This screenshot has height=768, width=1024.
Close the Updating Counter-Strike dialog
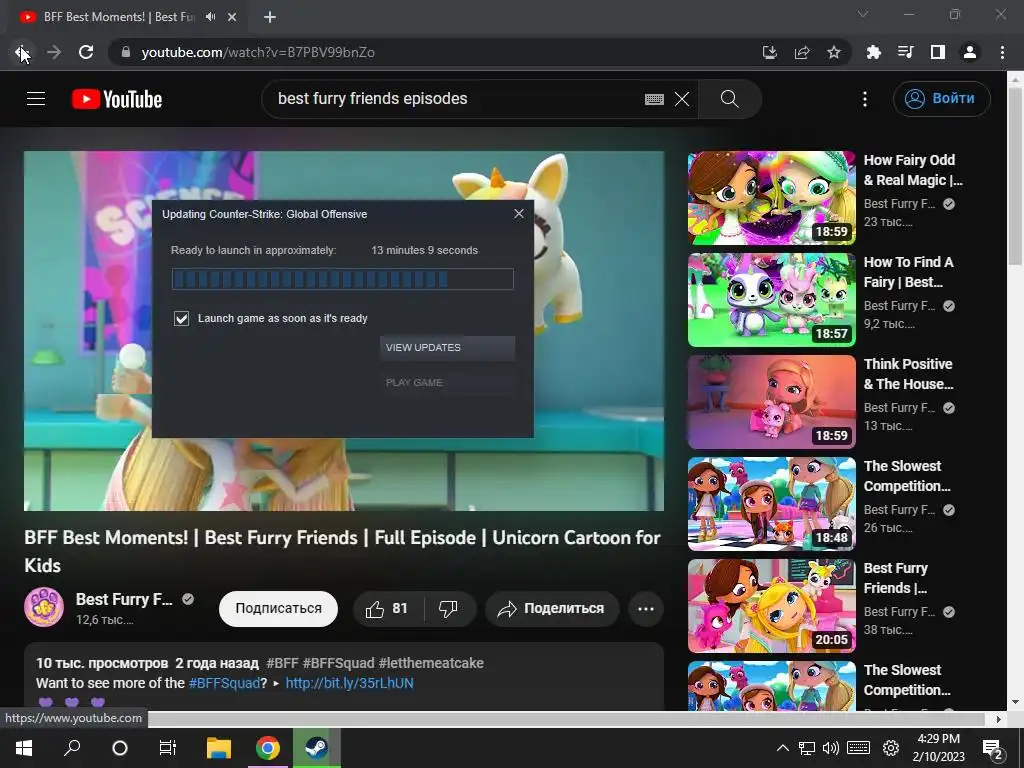(x=519, y=214)
